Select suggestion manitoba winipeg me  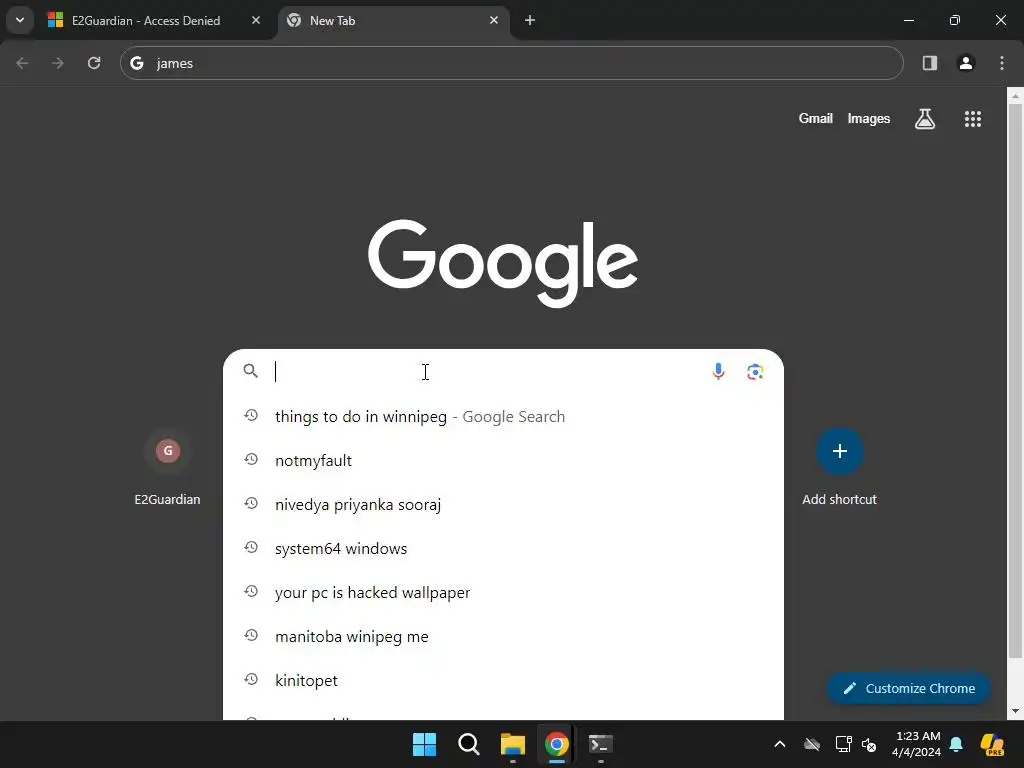click(503, 637)
